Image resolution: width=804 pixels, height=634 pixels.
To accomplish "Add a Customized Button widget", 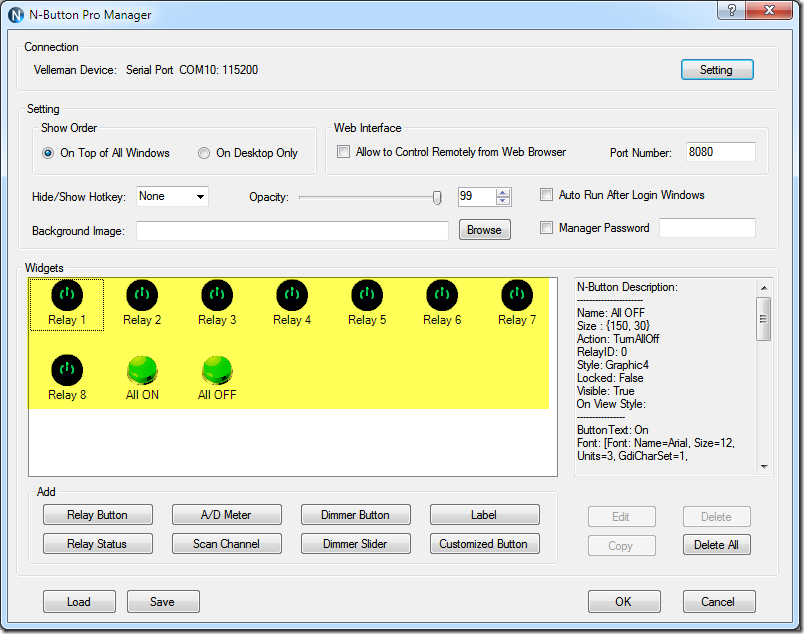I will coord(485,544).
